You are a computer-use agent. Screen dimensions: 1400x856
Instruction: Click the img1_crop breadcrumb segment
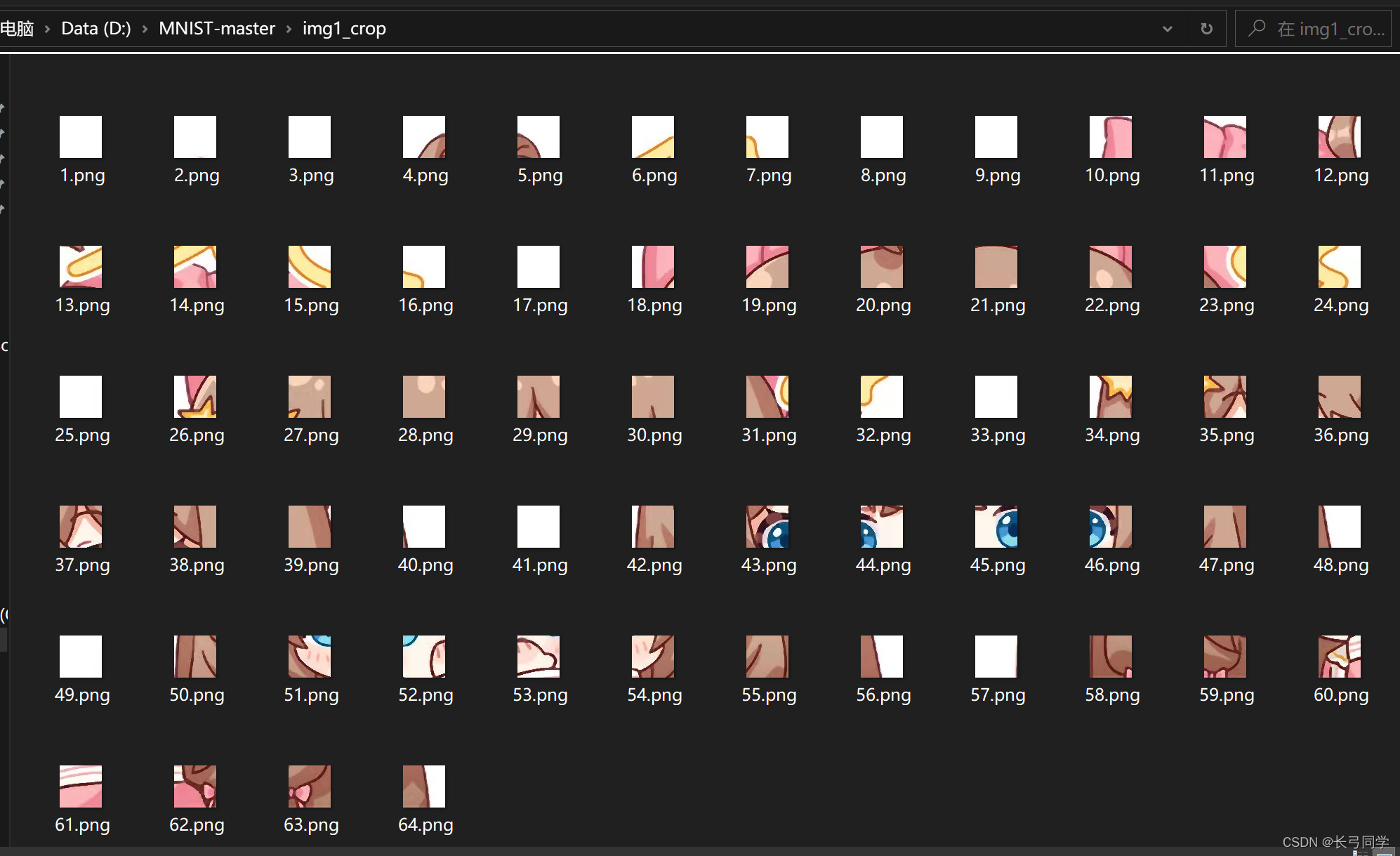(x=344, y=29)
